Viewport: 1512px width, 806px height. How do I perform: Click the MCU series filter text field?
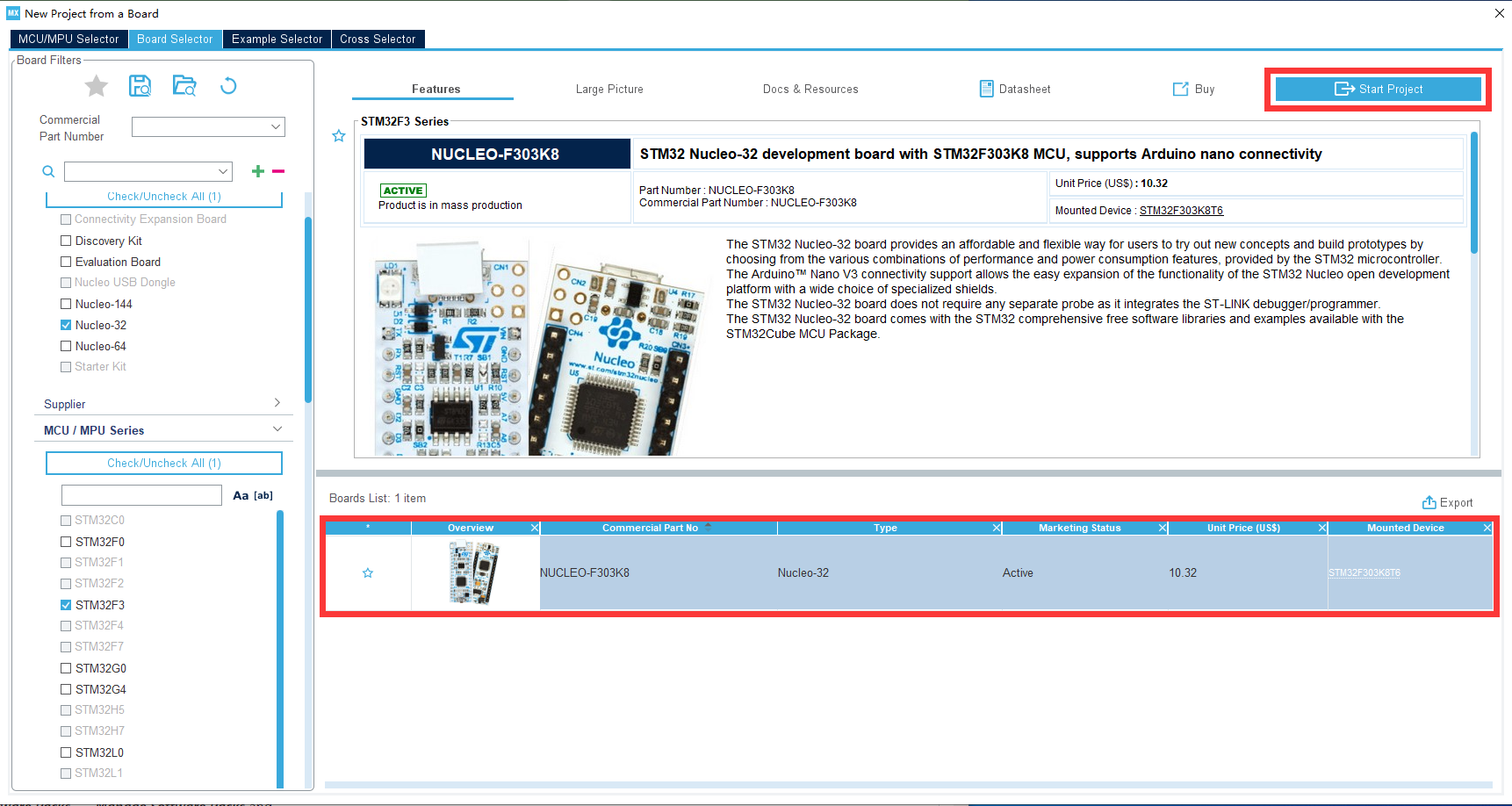141,495
